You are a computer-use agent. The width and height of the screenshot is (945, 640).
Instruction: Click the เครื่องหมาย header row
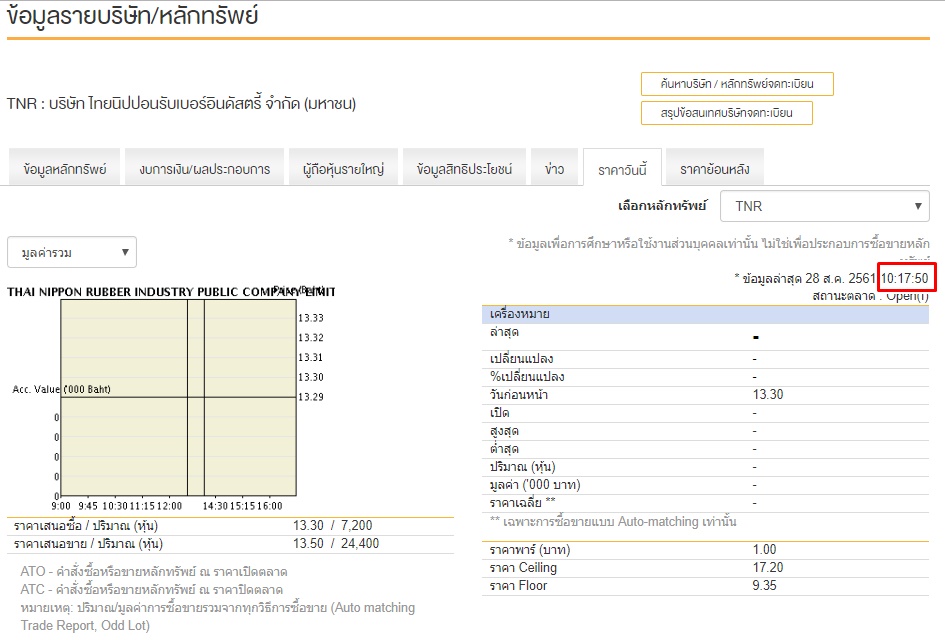point(705,315)
